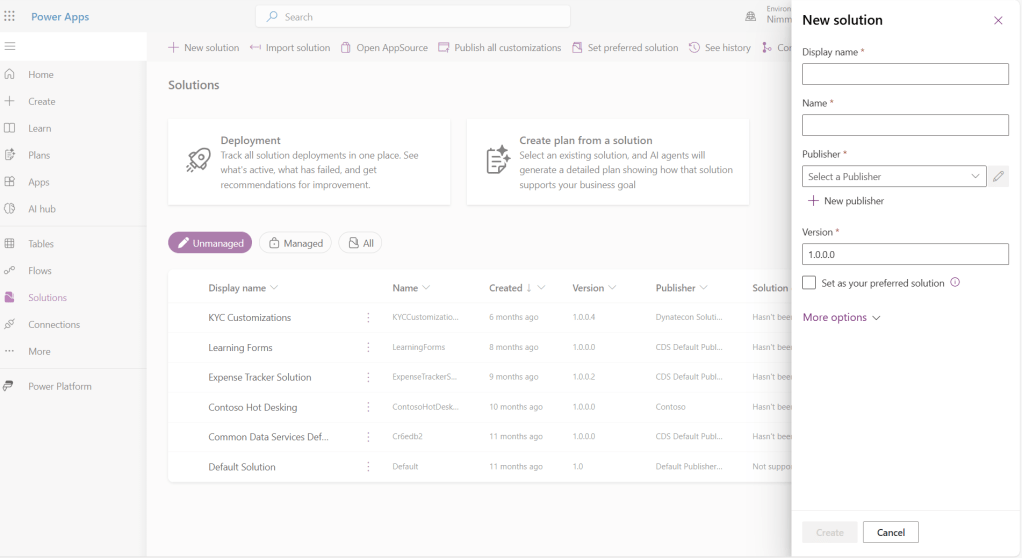Screen dimensions: 1022x558
Task: Click the Version input field
Action: (x=905, y=254)
